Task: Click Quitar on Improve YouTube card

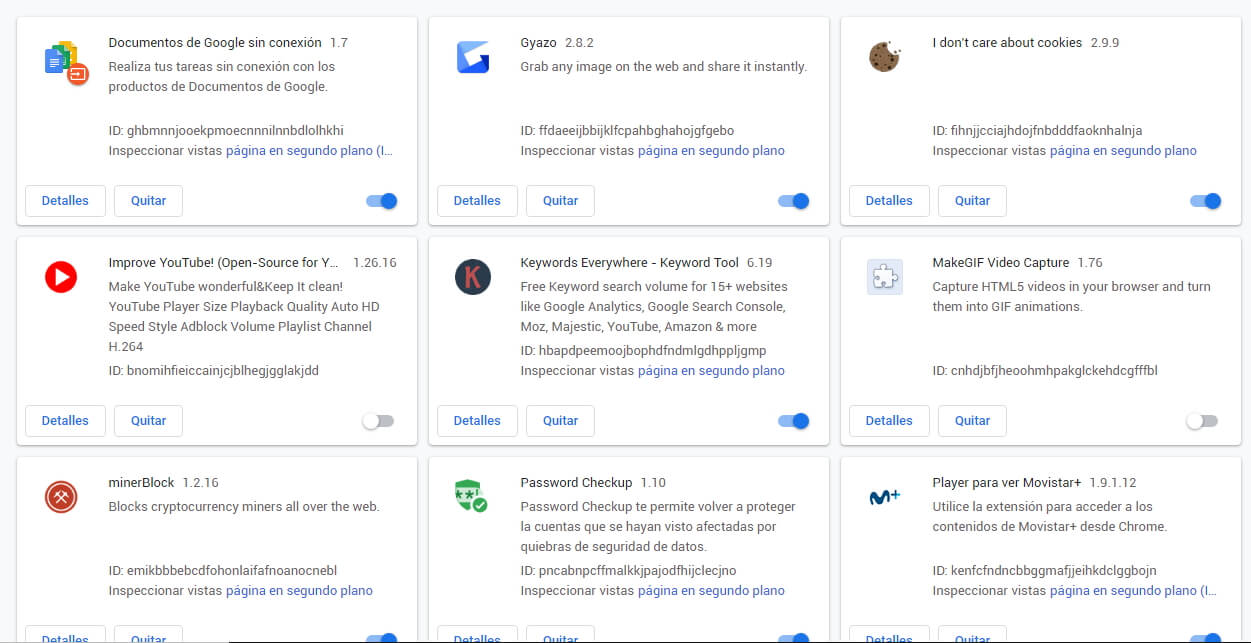Action: point(148,421)
